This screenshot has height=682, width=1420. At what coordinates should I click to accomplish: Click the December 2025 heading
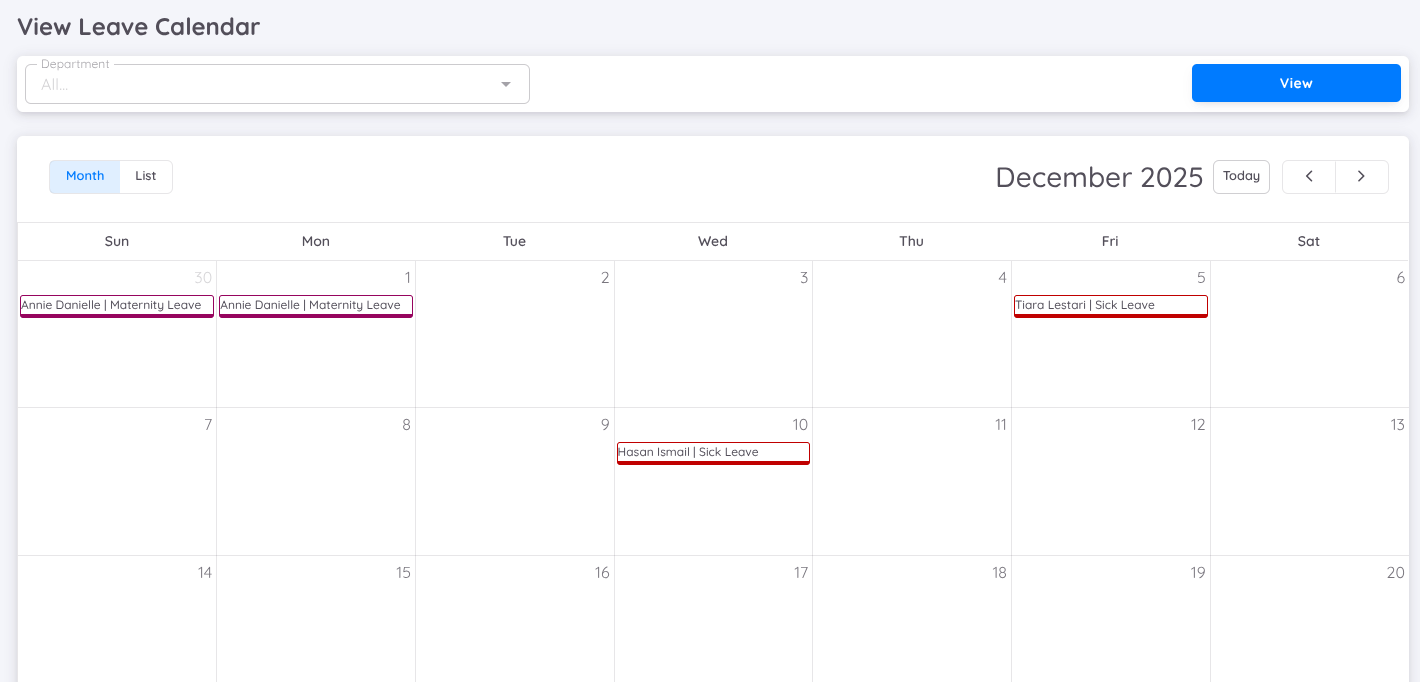coord(1099,177)
